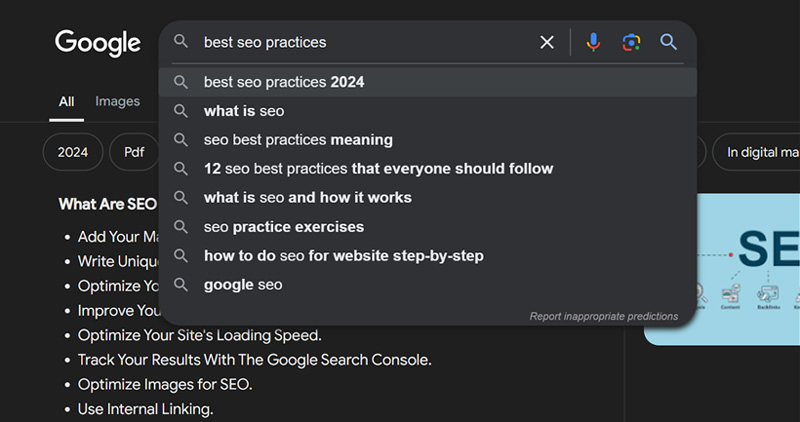The width and height of the screenshot is (800, 422).
Task: Select "12 seo best practices that everyone should follow"
Action: coord(378,169)
